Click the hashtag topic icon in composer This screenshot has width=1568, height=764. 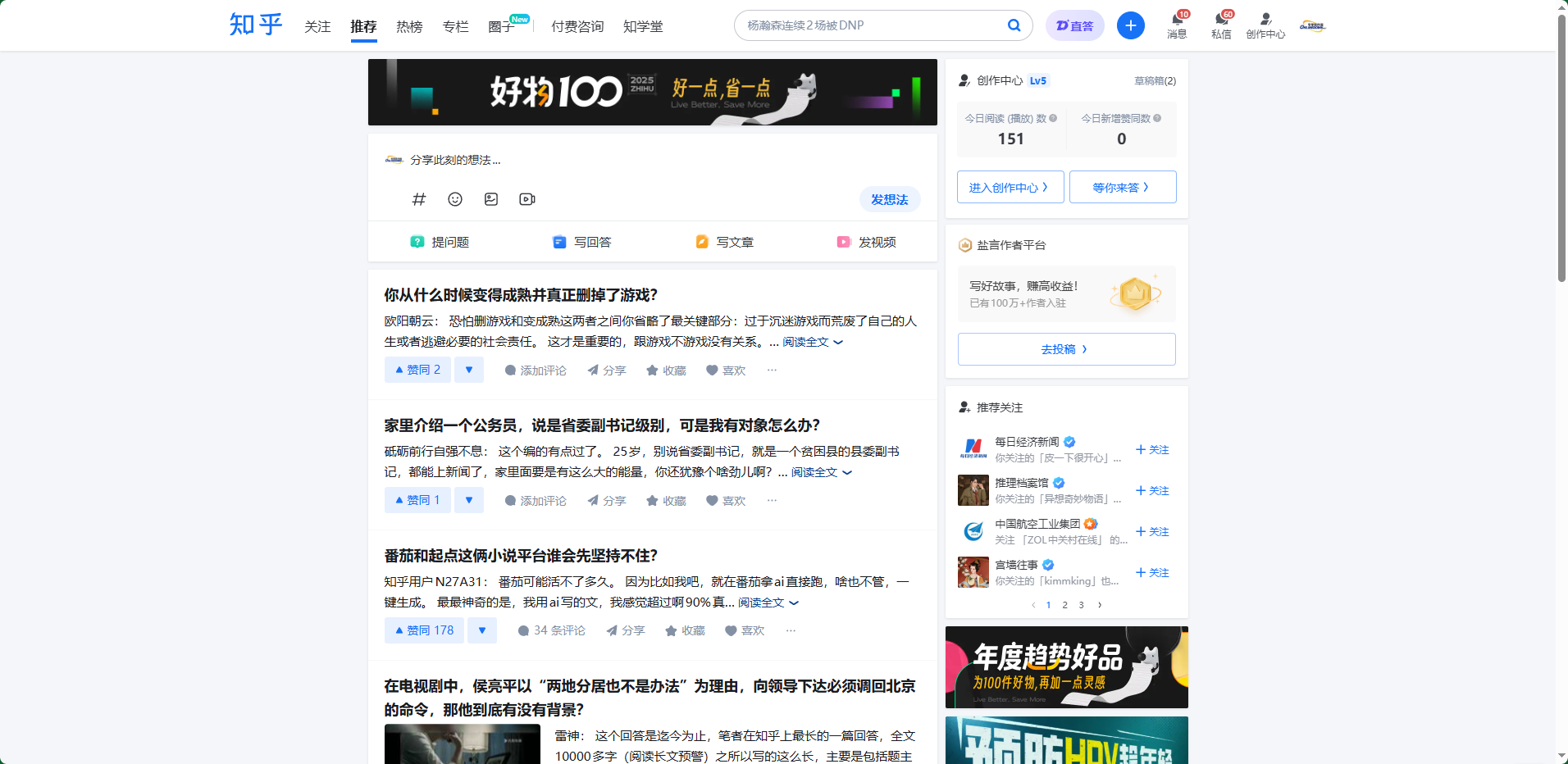[419, 199]
